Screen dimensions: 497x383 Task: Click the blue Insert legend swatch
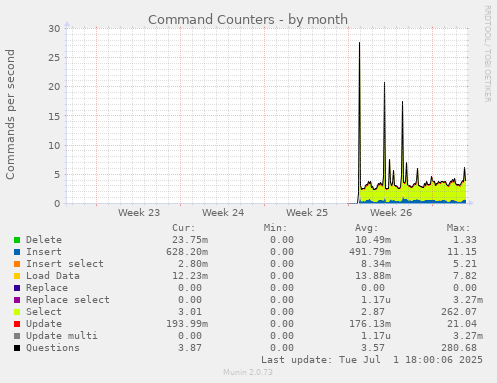(x=17, y=252)
